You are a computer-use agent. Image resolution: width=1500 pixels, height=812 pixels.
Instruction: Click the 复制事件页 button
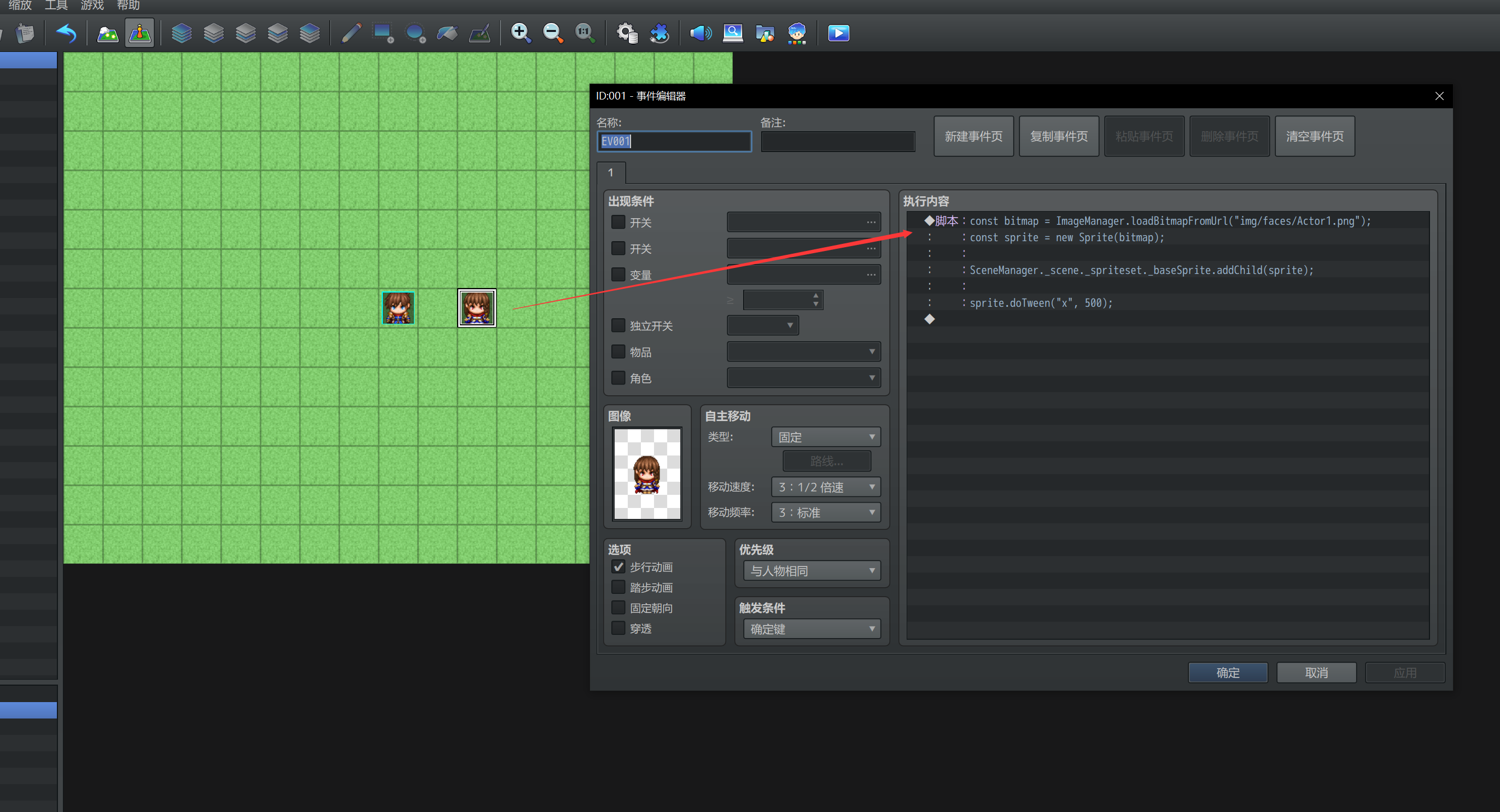[1059, 136]
